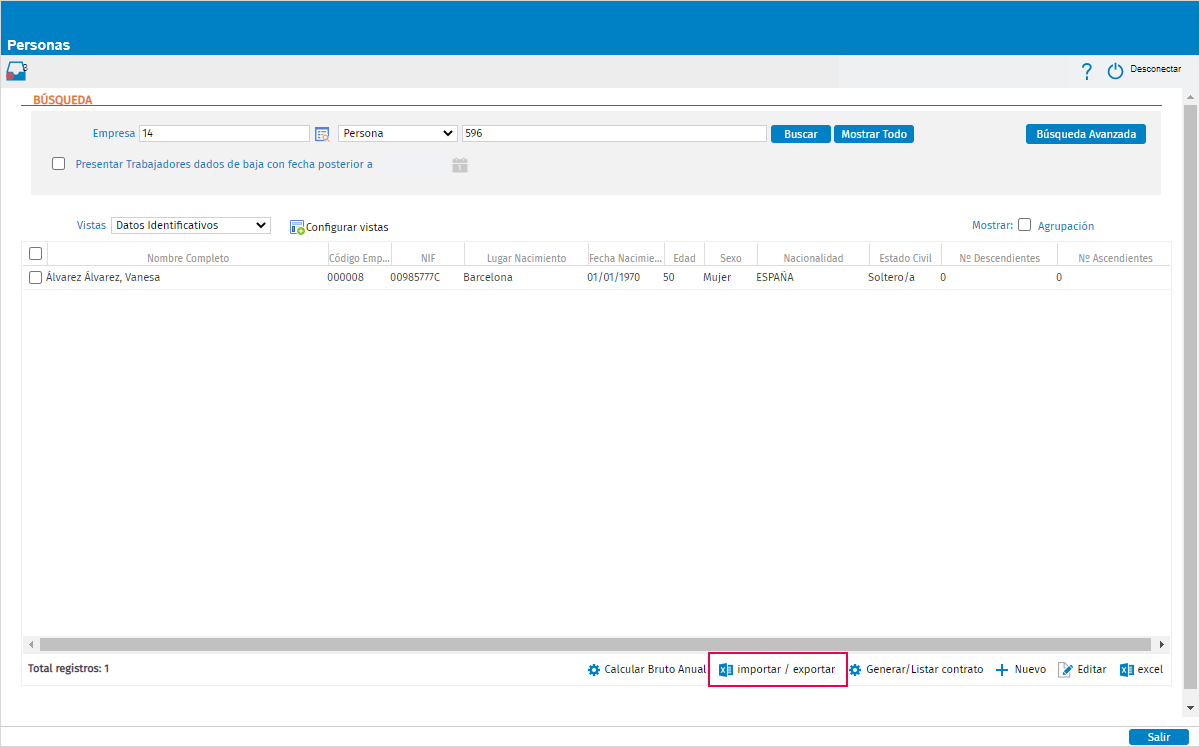Click the Calcular Bruto Anual gear icon
The height and width of the screenshot is (747, 1200).
594,670
